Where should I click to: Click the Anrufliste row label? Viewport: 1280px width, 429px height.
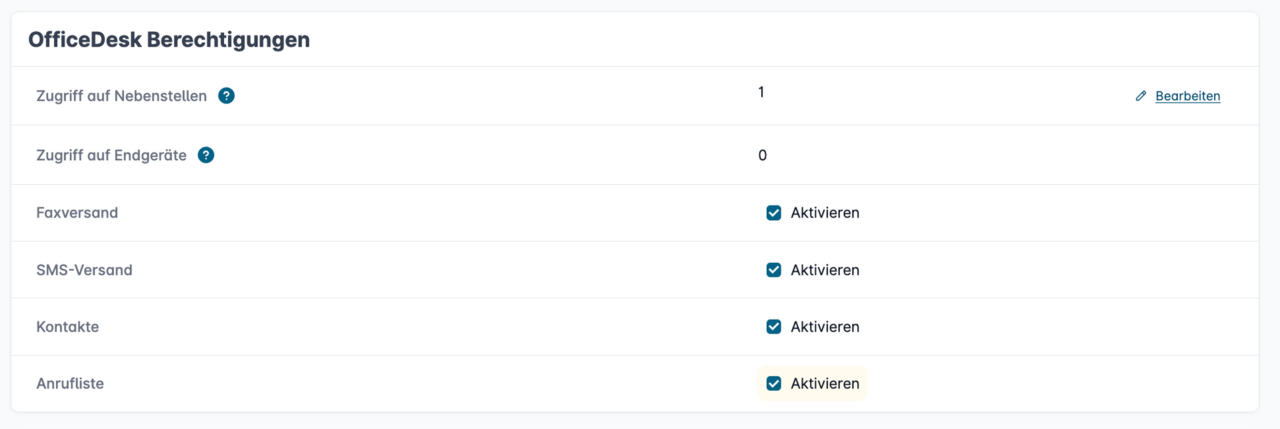coord(70,383)
